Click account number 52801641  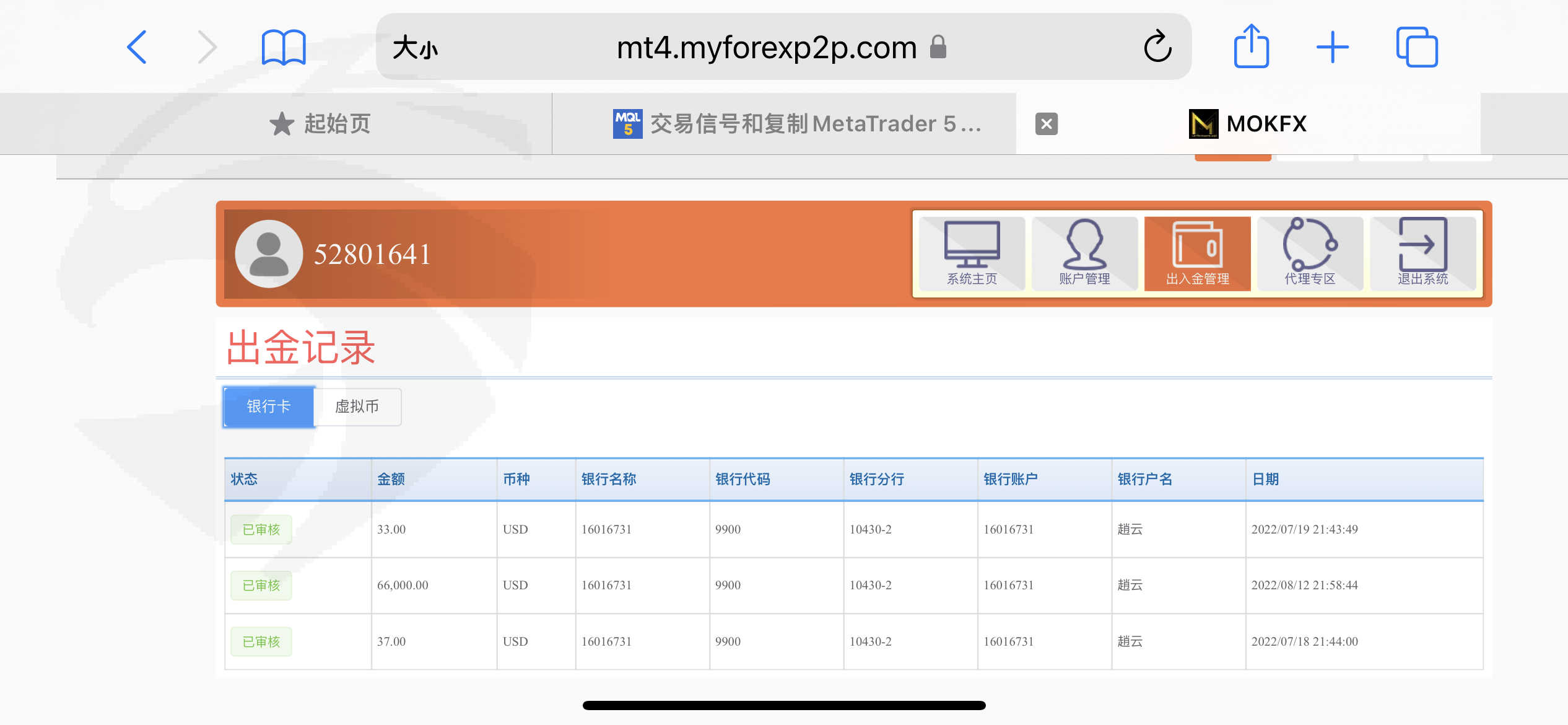(x=372, y=254)
